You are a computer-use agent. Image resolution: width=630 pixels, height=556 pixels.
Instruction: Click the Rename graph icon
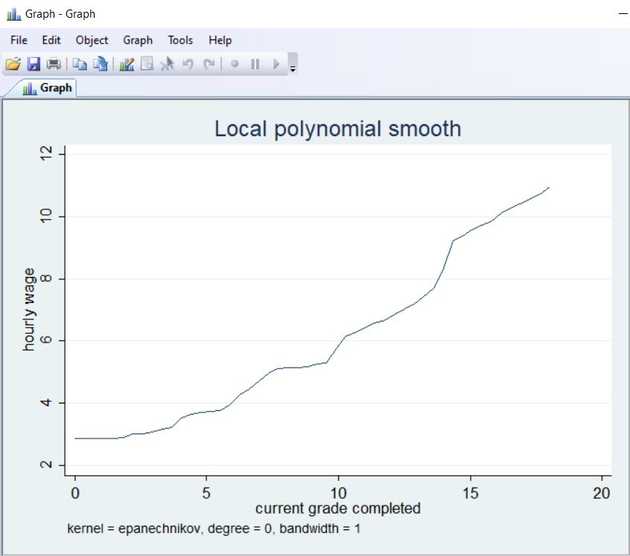coord(100,64)
